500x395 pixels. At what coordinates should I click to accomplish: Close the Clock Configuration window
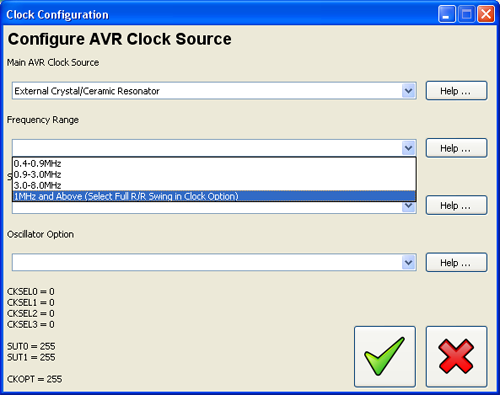tap(486, 15)
